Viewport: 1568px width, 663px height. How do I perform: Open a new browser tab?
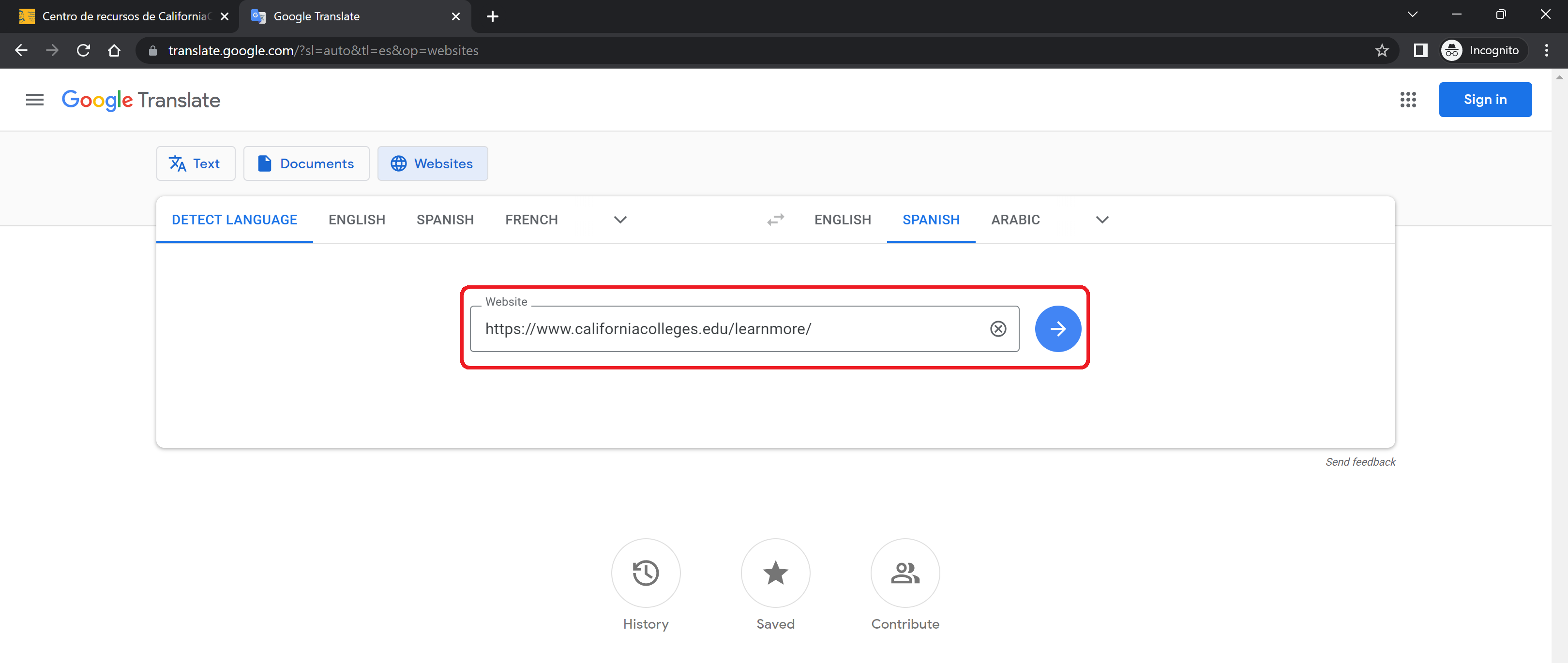[493, 16]
